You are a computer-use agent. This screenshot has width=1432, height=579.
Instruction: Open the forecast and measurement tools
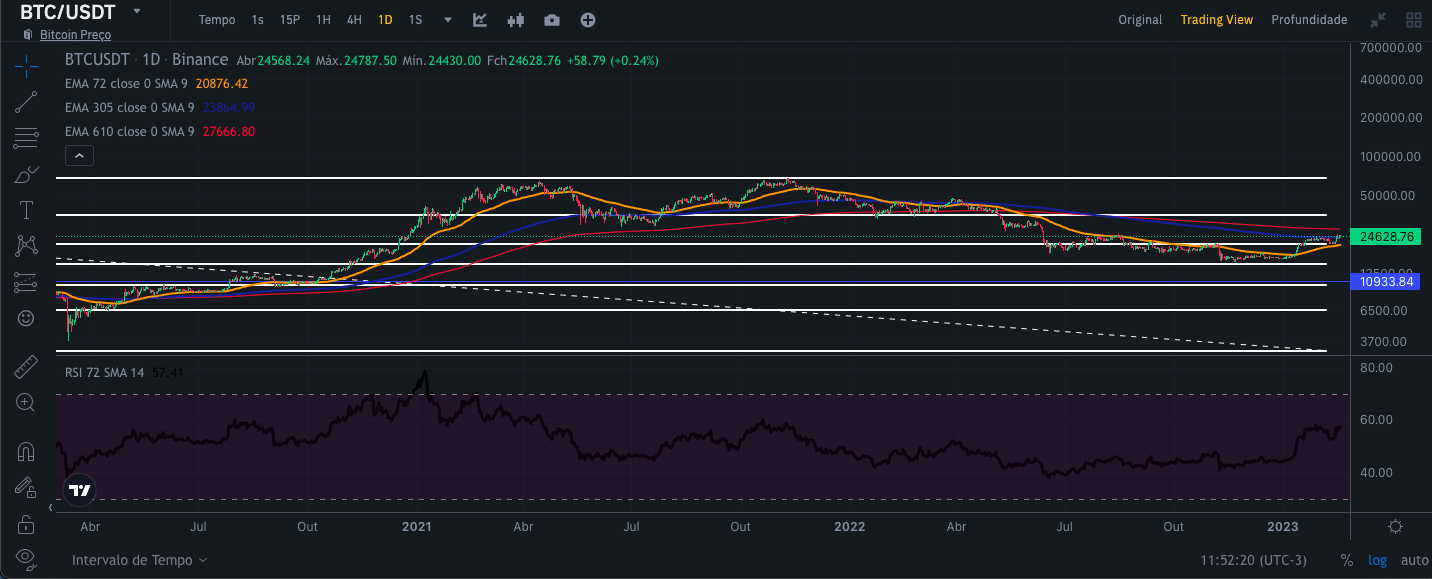pyautogui.click(x=26, y=282)
